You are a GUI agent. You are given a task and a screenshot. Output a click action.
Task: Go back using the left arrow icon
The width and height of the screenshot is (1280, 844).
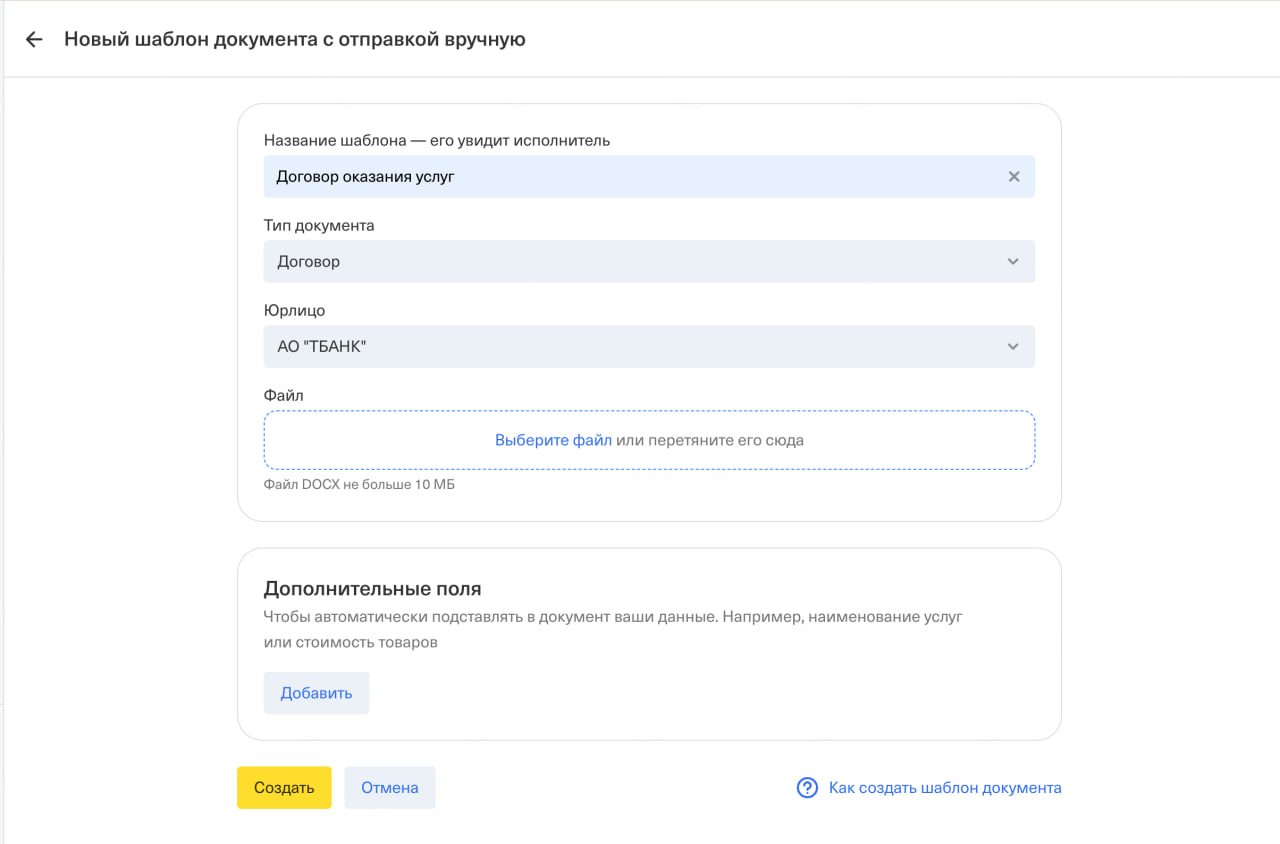(x=34, y=40)
